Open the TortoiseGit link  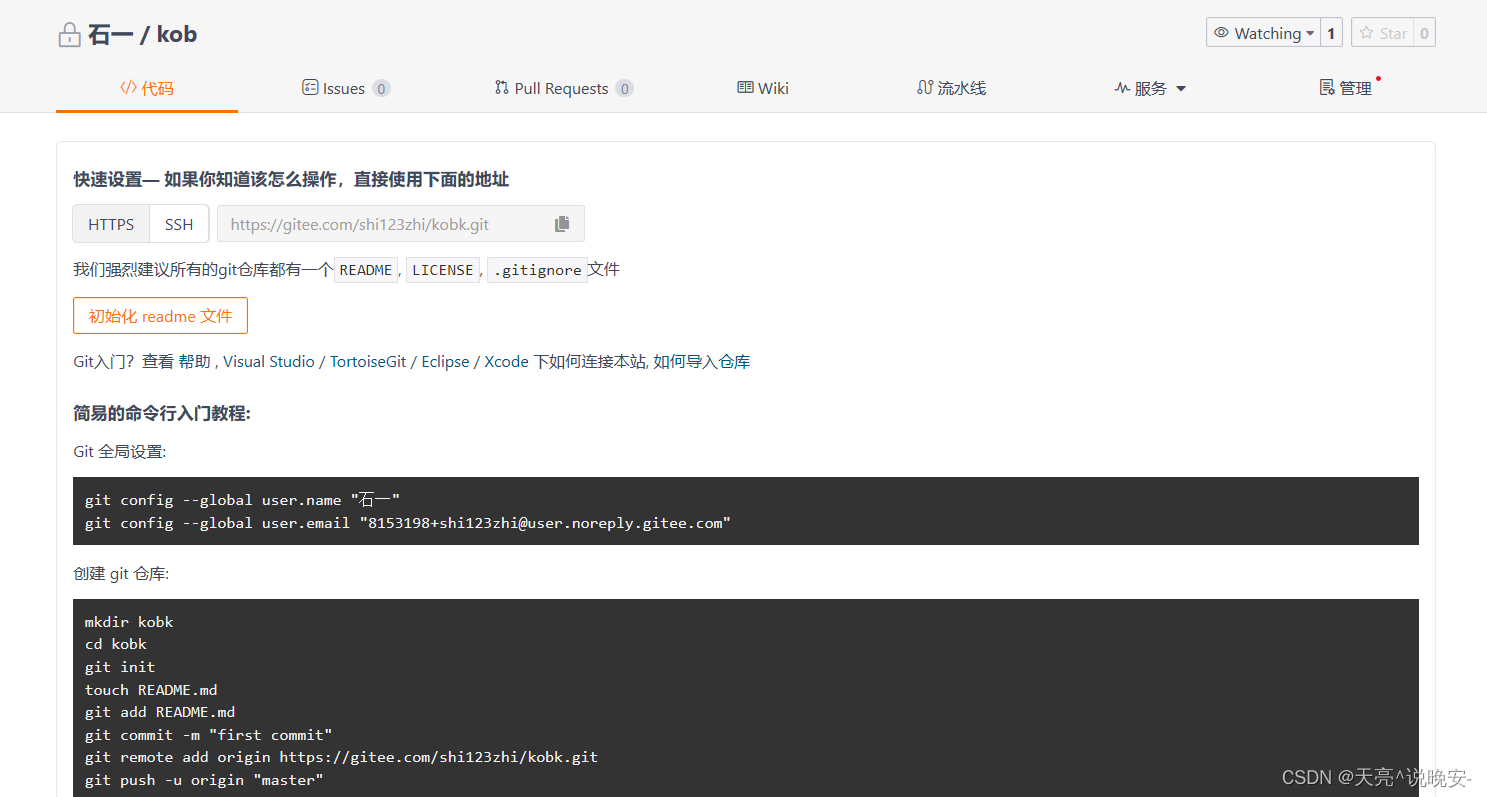368,362
